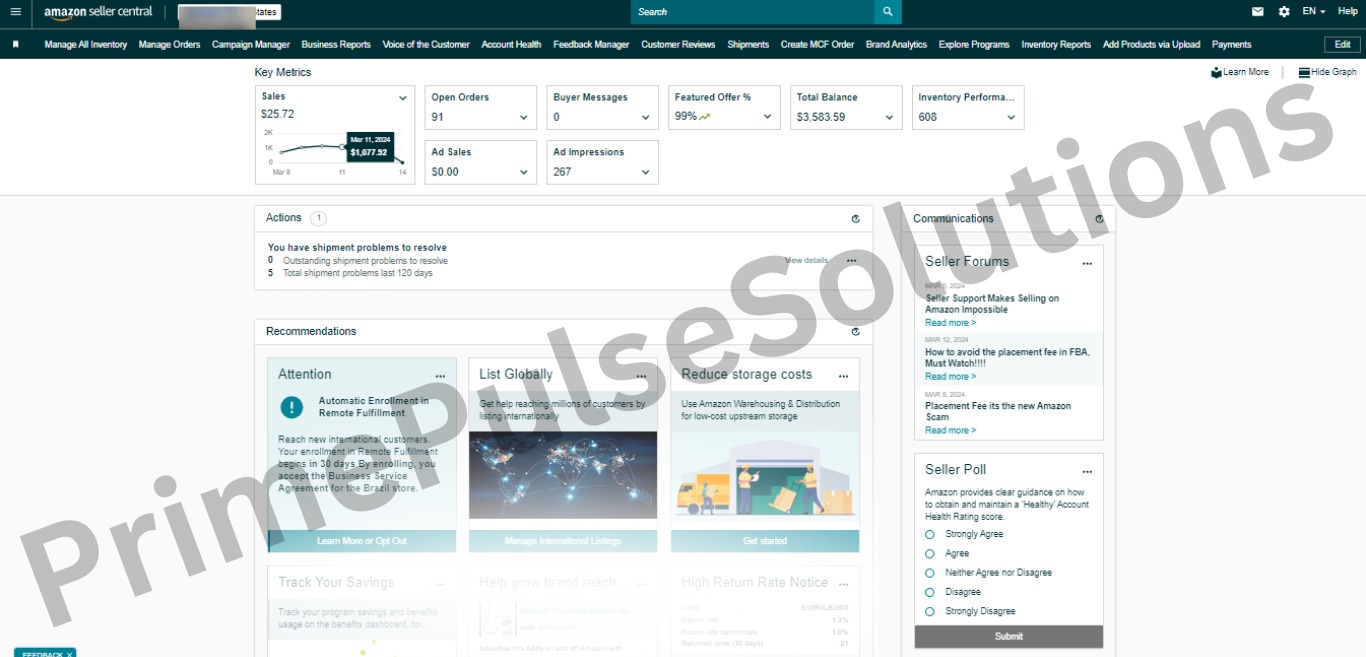Viewport: 1366px width, 657px height.
Task: Click into the Search input field
Action: point(752,12)
